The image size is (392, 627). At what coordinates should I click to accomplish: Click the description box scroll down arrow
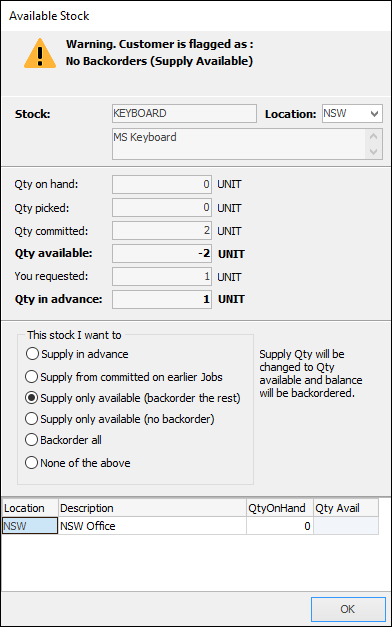point(374,152)
